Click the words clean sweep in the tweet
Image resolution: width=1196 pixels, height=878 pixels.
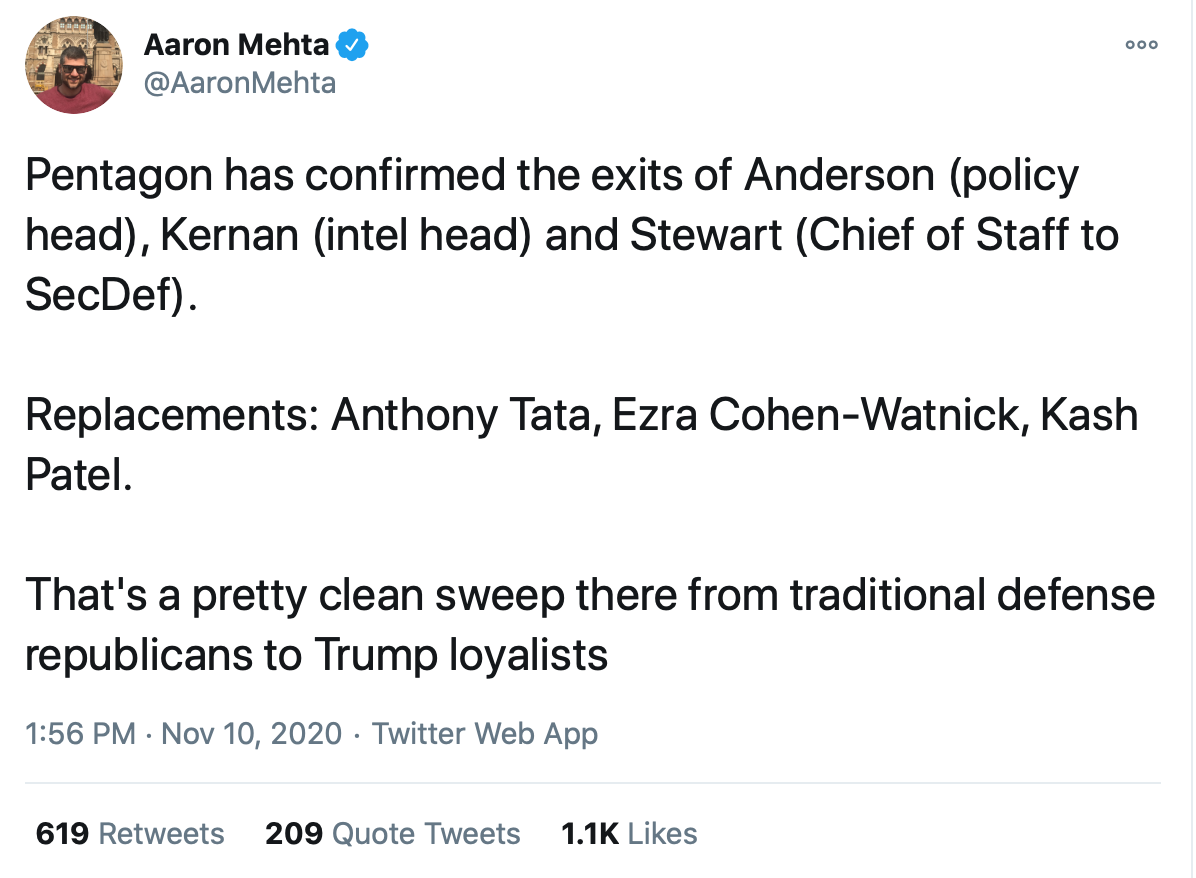tap(441, 595)
